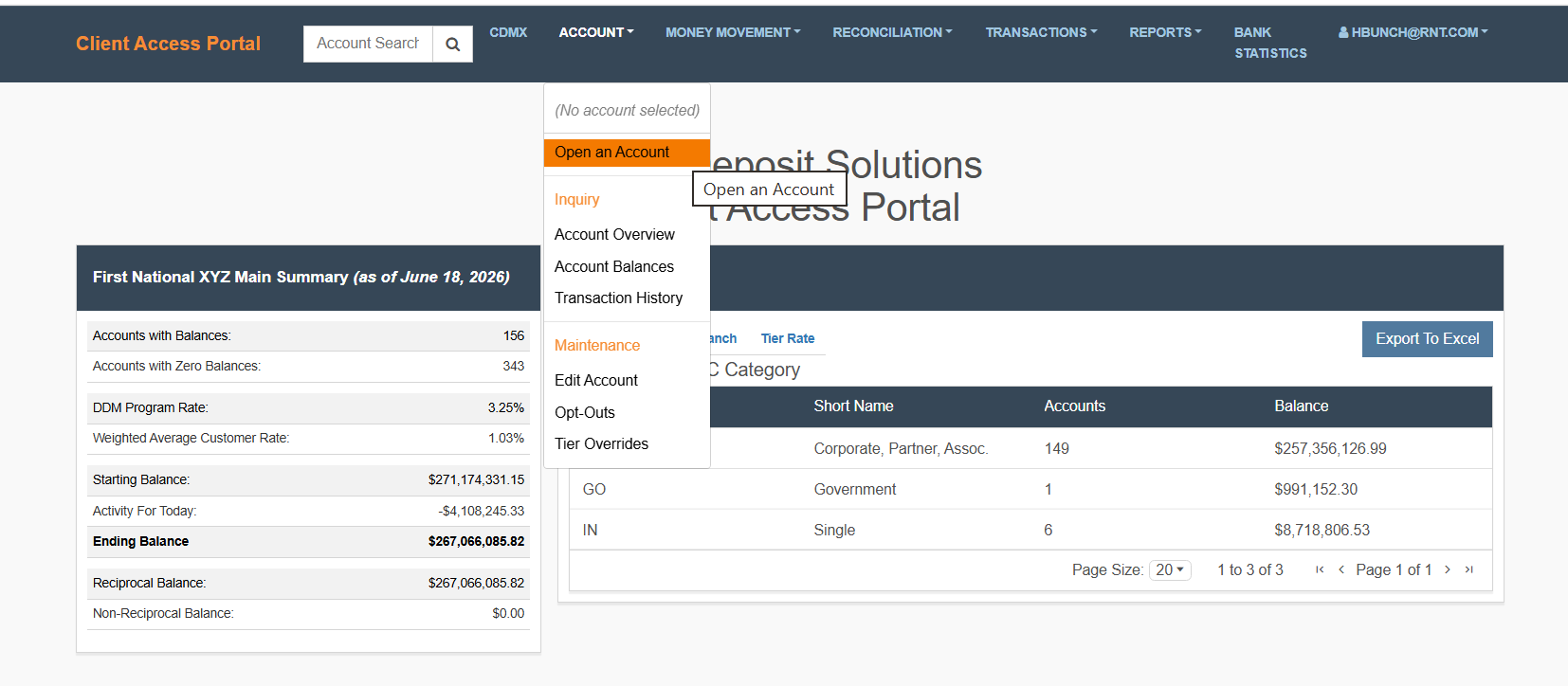The width and height of the screenshot is (1568, 686).
Task: Expand the TRANSACTIONS dropdown
Action: pyautogui.click(x=1041, y=32)
